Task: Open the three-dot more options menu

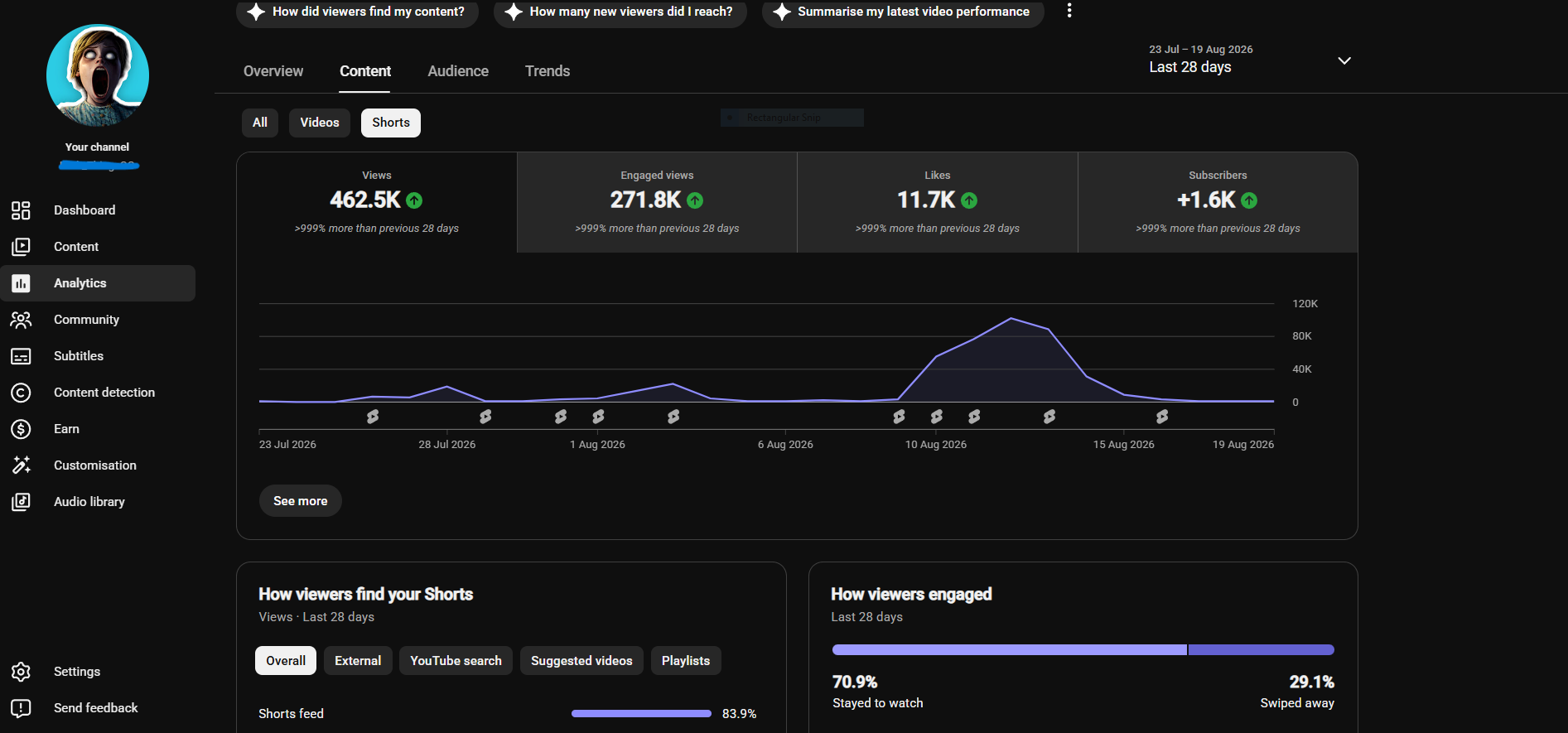Action: pyautogui.click(x=1069, y=11)
